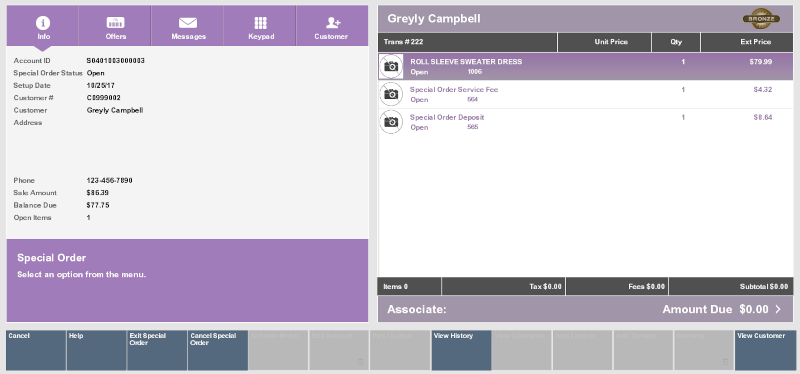Image resolution: width=800 pixels, height=374 pixels.
Task: Click the disabled Sell Non-Merch button
Action: (x=279, y=350)
